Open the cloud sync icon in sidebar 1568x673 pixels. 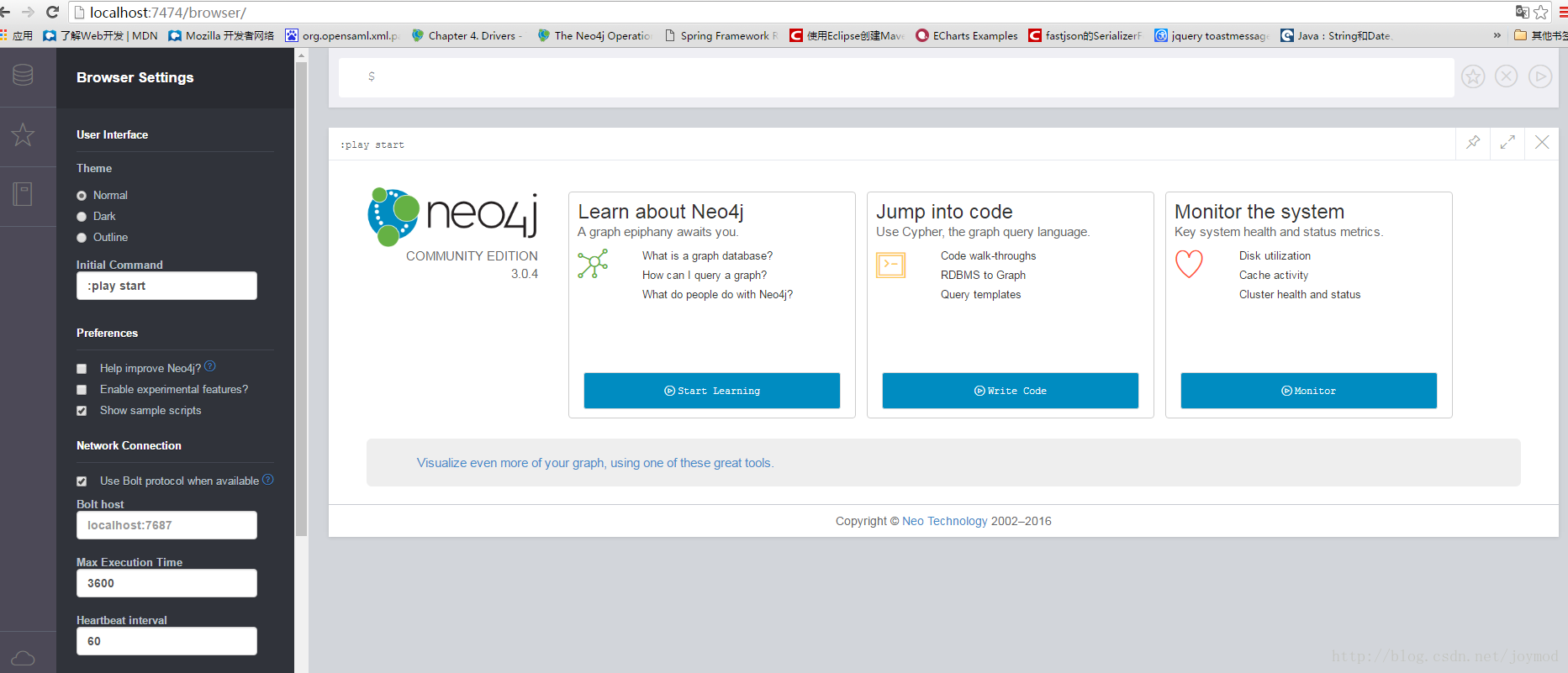point(24,658)
